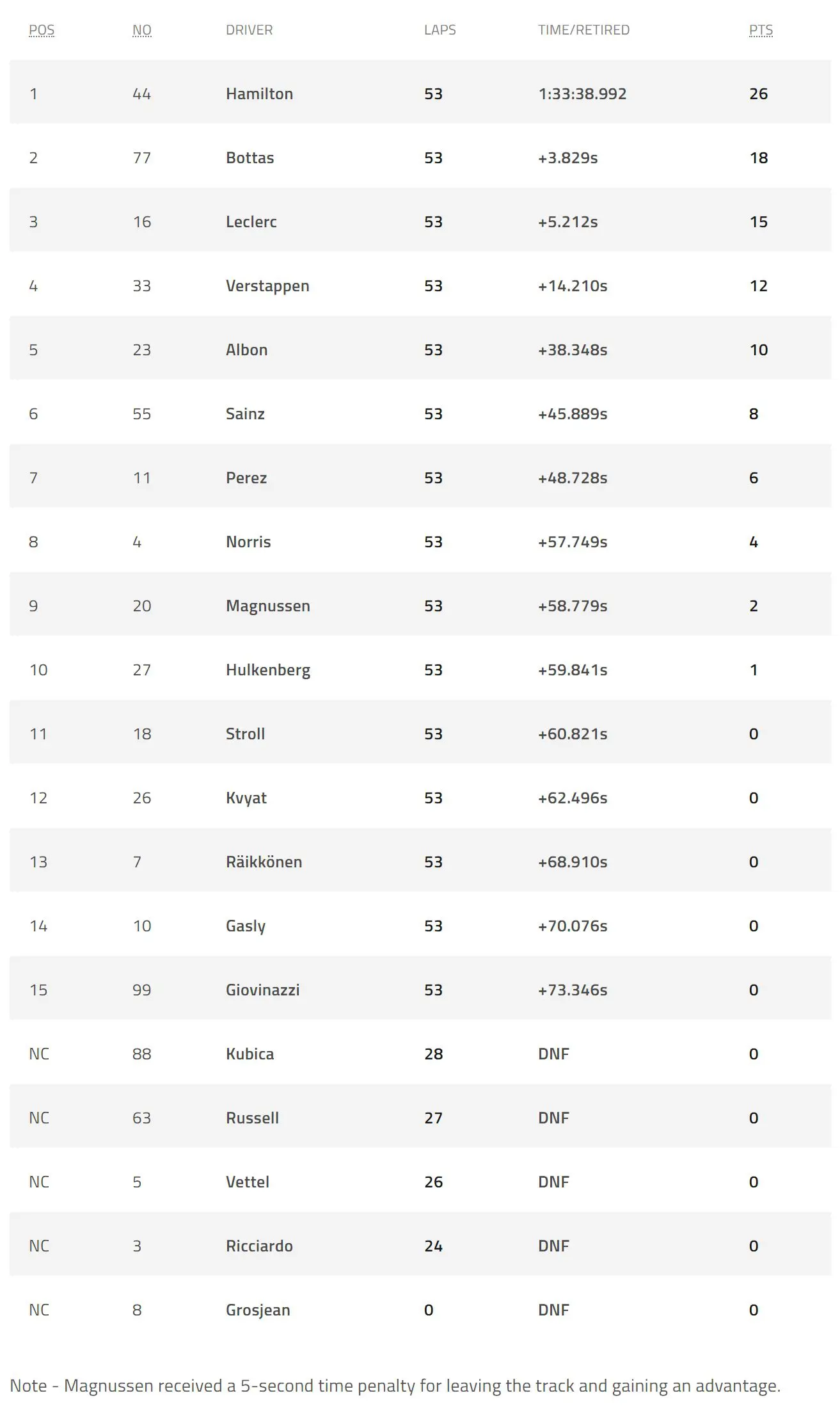Image resolution: width=840 pixels, height=1407 pixels.
Task: Click the Grosjean driver name
Action: (x=258, y=1310)
